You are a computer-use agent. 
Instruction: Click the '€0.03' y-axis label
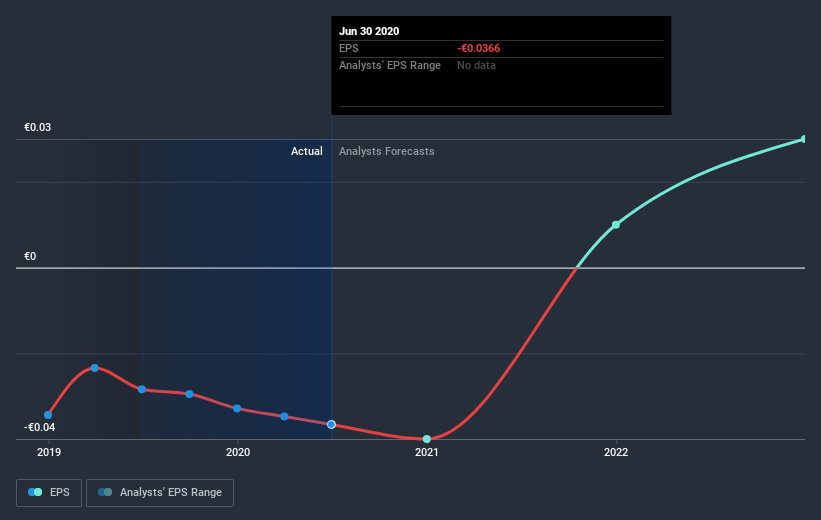click(x=37, y=127)
